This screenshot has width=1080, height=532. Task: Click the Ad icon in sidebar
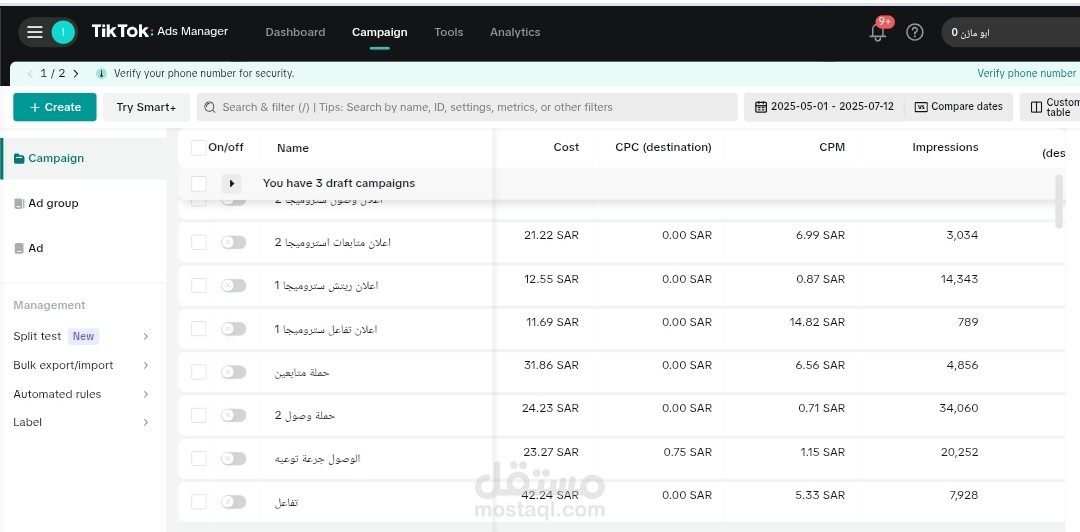[19, 248]
